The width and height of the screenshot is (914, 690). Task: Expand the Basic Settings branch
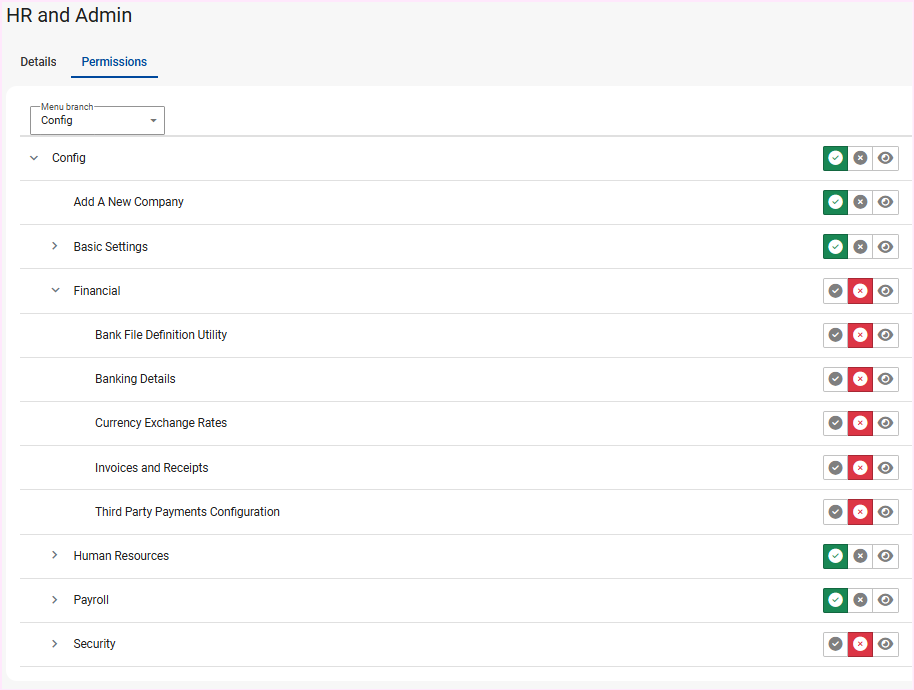coord(55,247)
